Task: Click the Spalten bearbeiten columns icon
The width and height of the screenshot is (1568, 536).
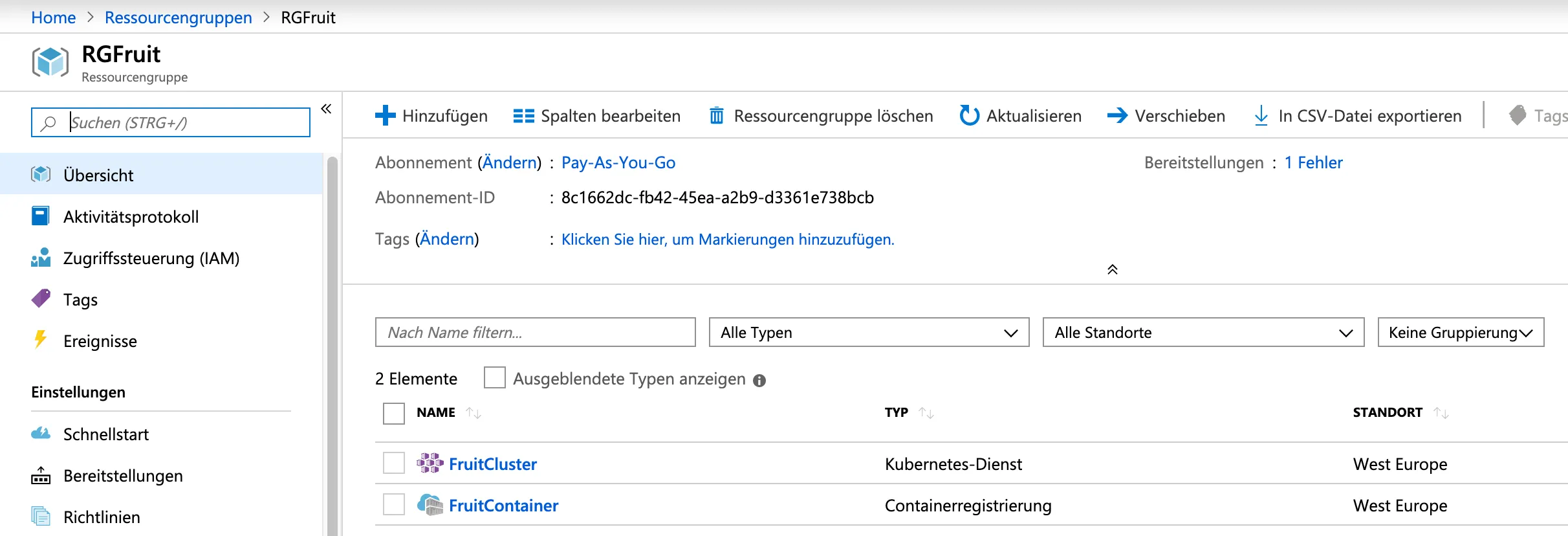Action: pyautogui.click(x=523, y=116)
